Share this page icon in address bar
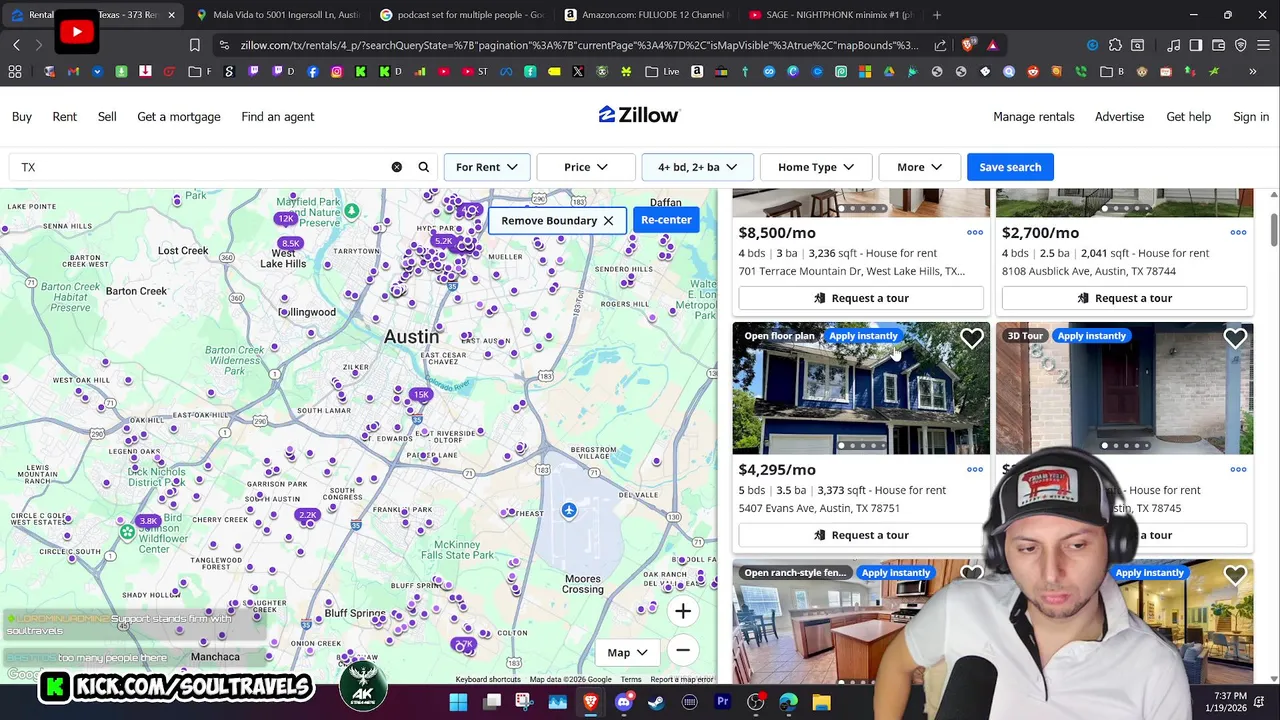 (x=941, y=45)
